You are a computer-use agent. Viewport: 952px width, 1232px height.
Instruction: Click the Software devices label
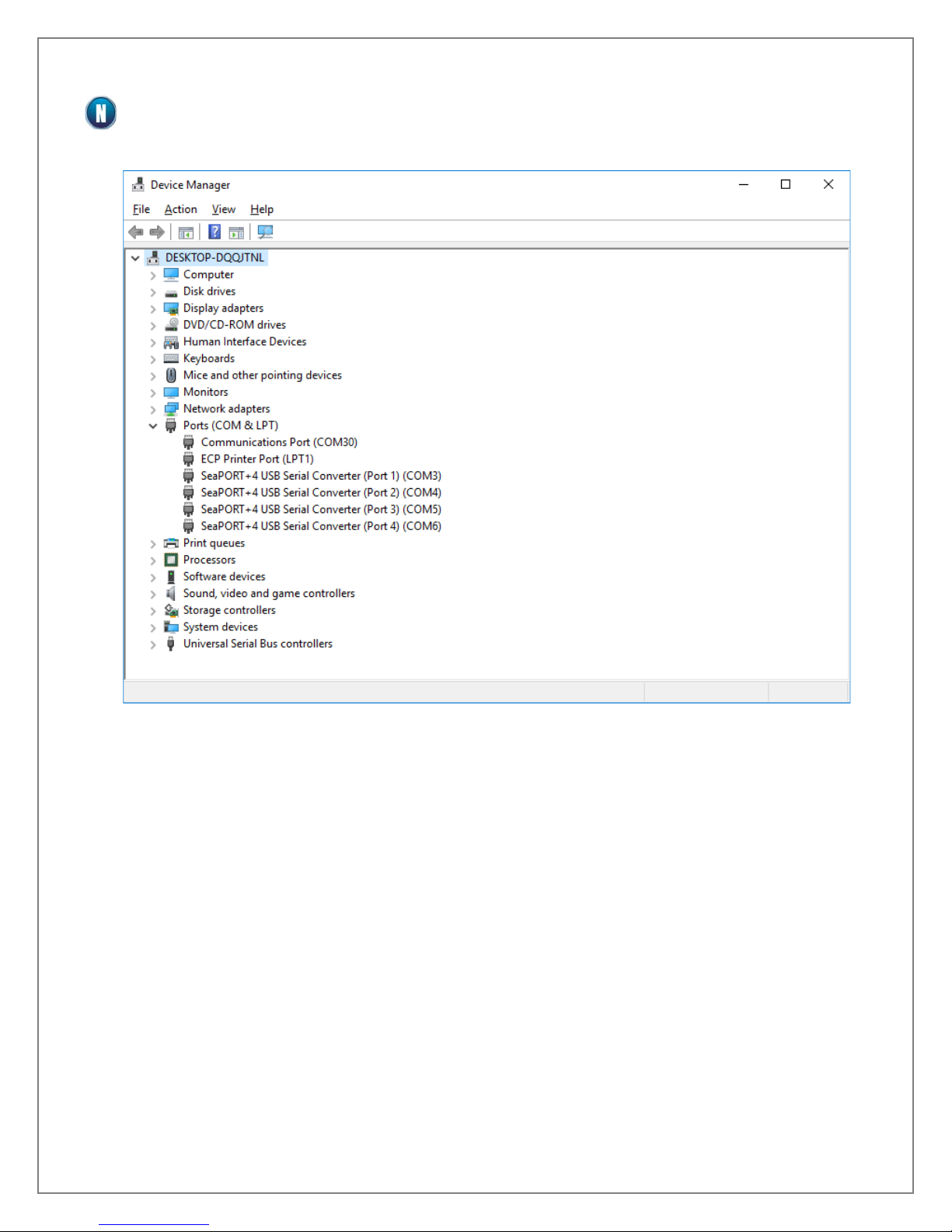click(224, 576)
